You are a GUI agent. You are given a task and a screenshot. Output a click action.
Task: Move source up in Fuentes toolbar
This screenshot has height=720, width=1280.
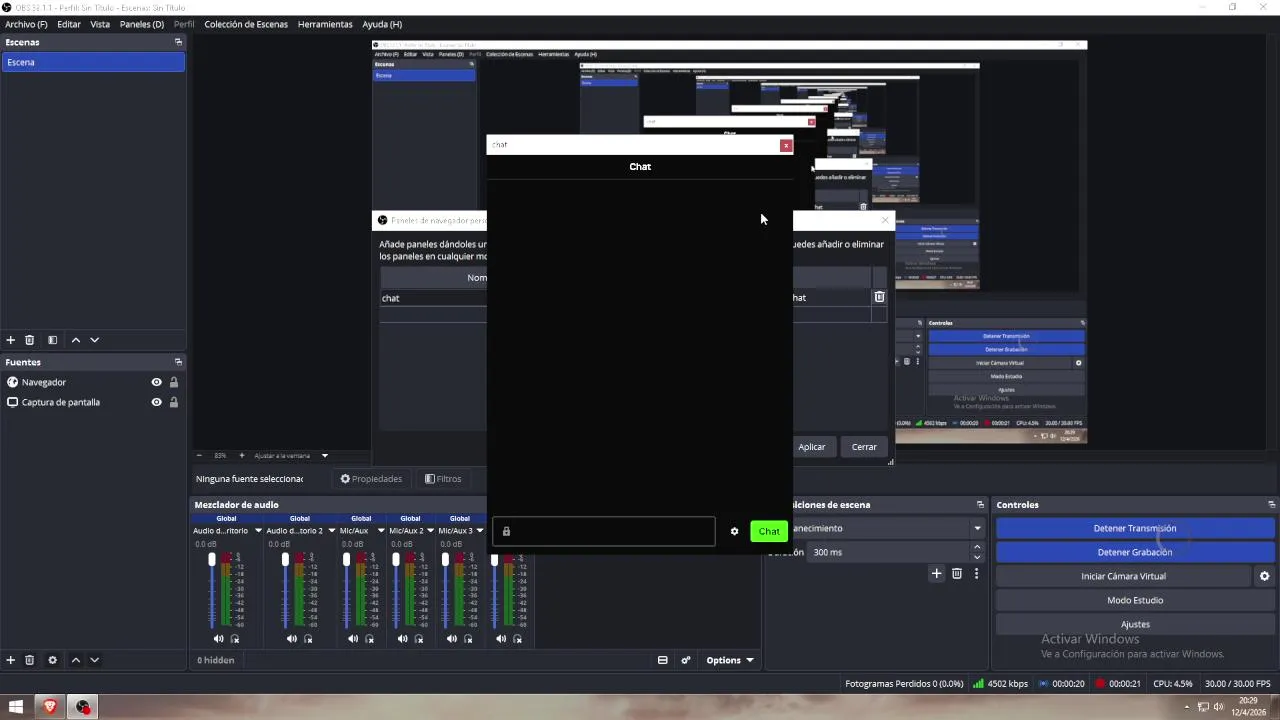(x=76, y=660)
